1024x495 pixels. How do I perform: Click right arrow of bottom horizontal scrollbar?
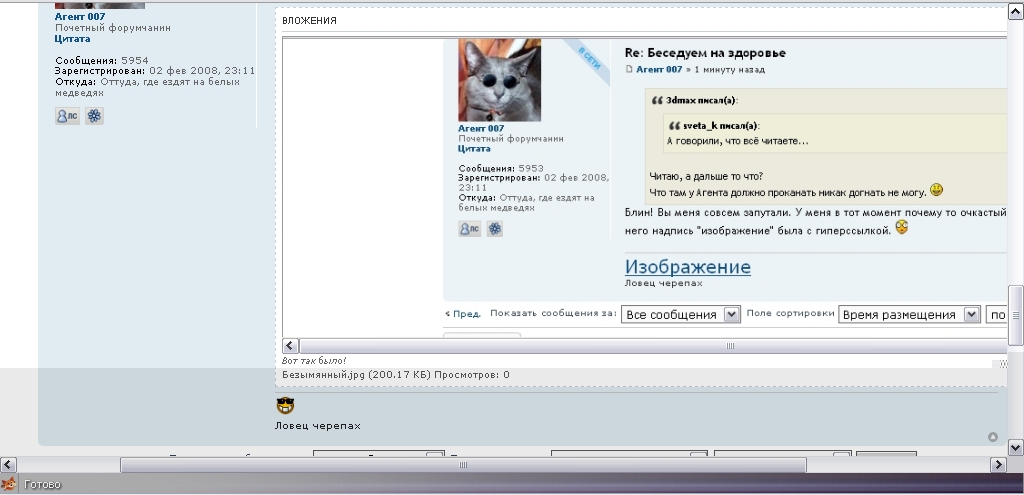point(999,464)
